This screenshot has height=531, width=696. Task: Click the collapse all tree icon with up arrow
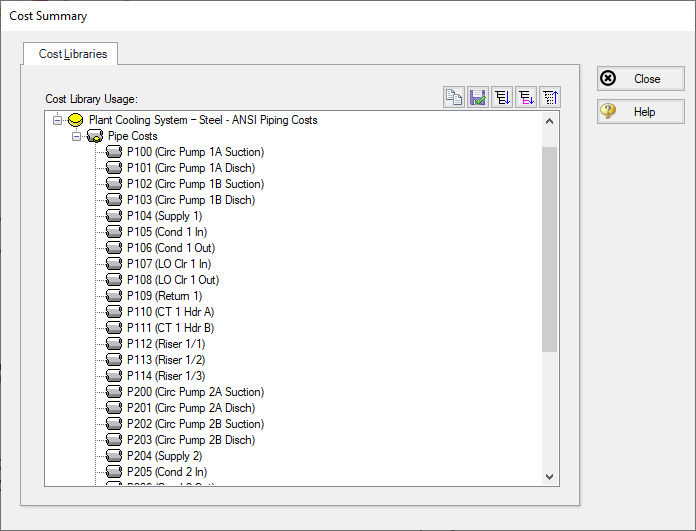pyautogui.click(x=550, y=97)
